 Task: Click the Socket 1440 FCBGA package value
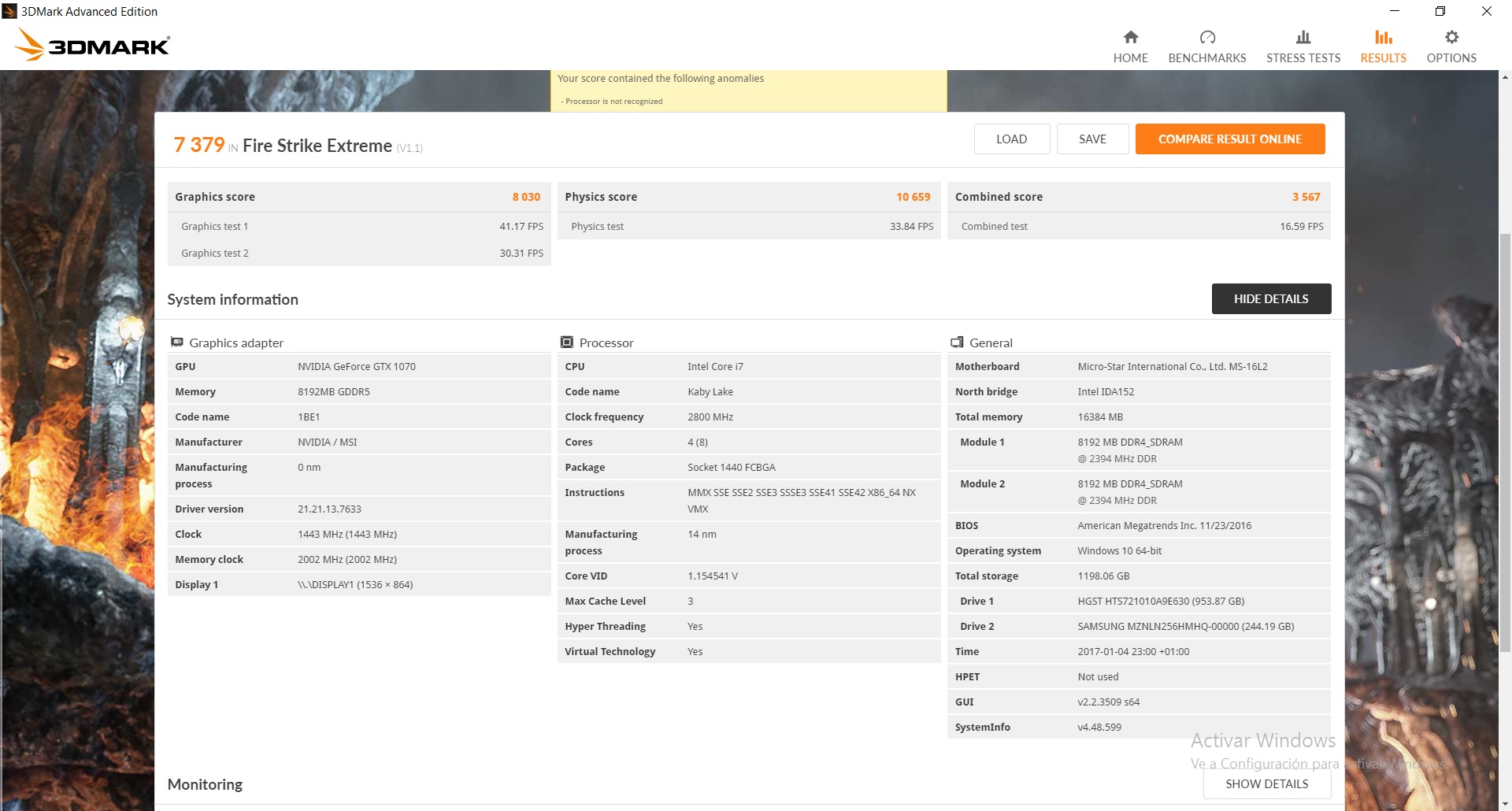point(731,467)
